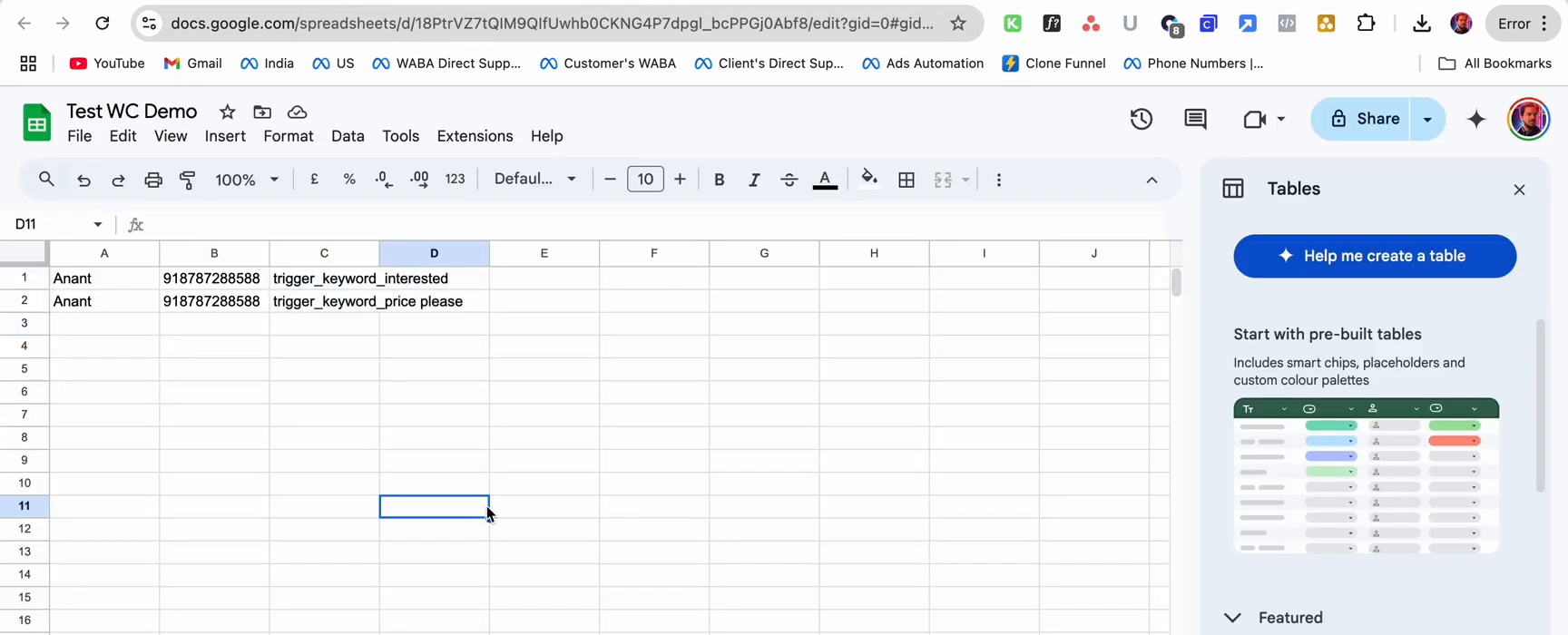
Task: Select column D header
Action: 434,253
